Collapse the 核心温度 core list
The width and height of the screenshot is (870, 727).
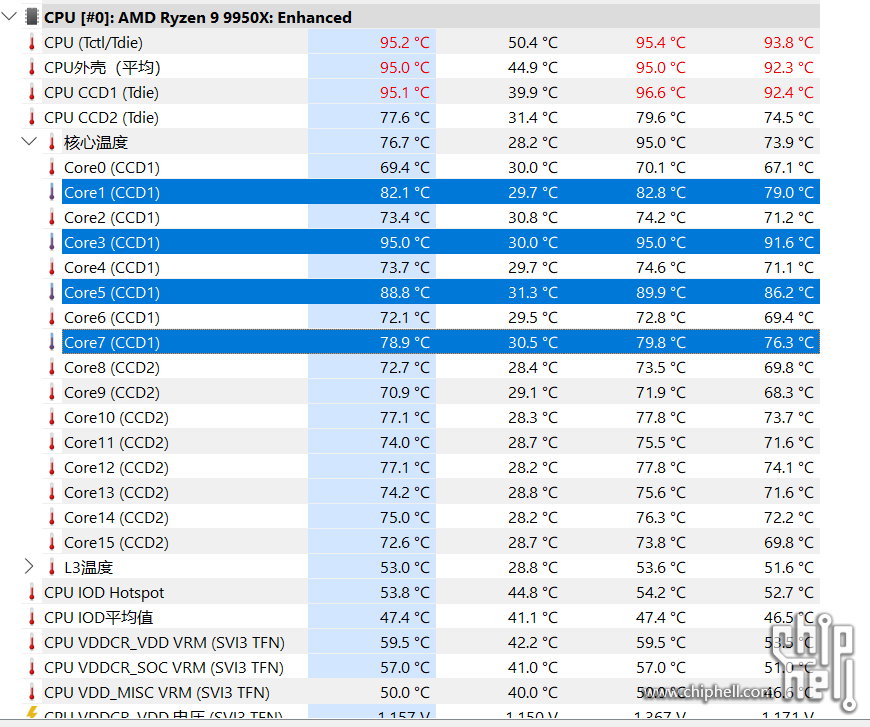coord(29,142)
